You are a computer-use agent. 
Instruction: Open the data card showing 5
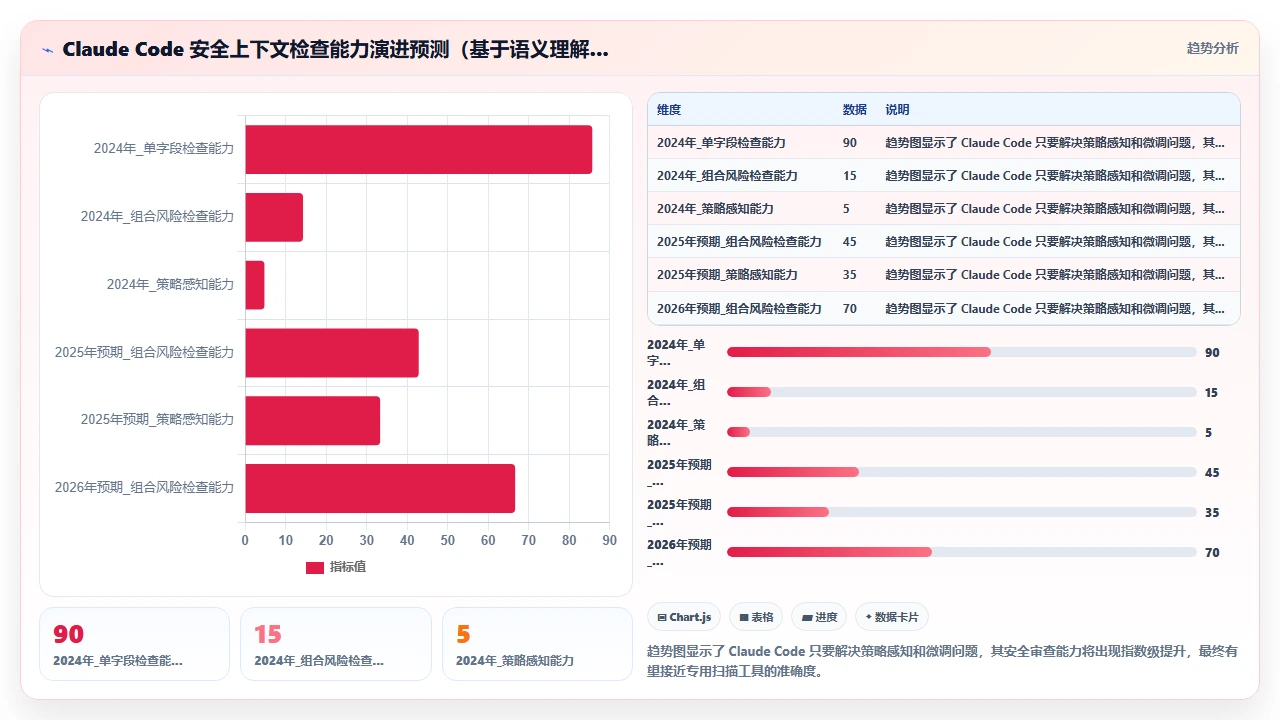point(537,644)
